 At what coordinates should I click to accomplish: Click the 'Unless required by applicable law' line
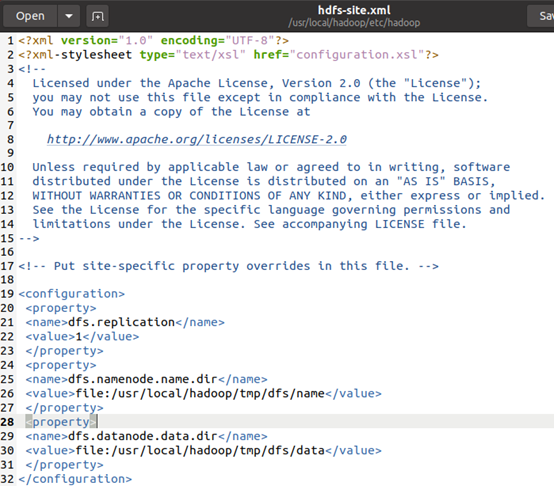tap(271, 167)
